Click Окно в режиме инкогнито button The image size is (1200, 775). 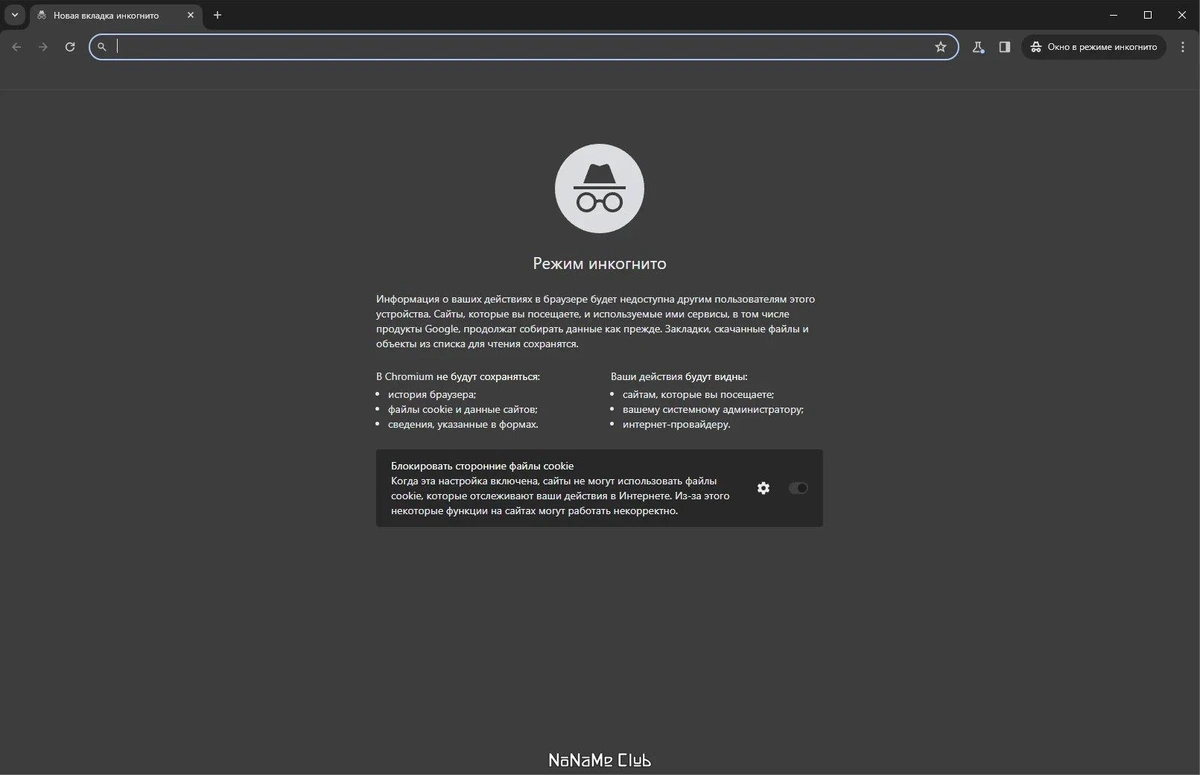[1094, 47]
